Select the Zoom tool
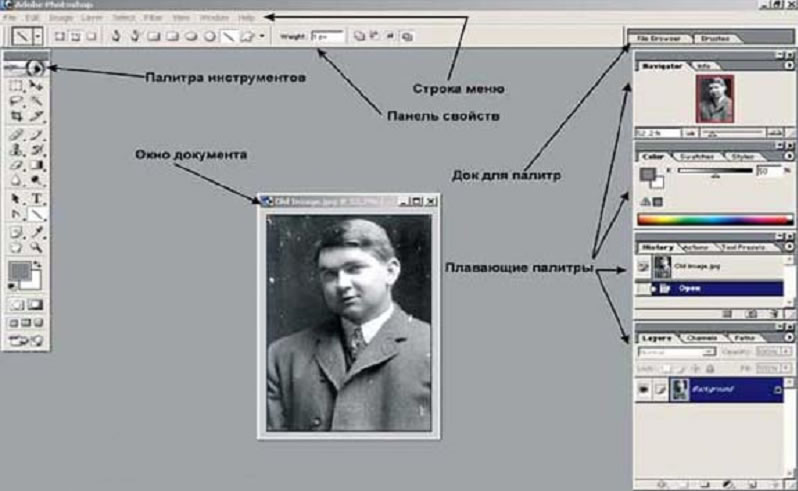Screen dimensions: 798x491 tap(36, 248)
